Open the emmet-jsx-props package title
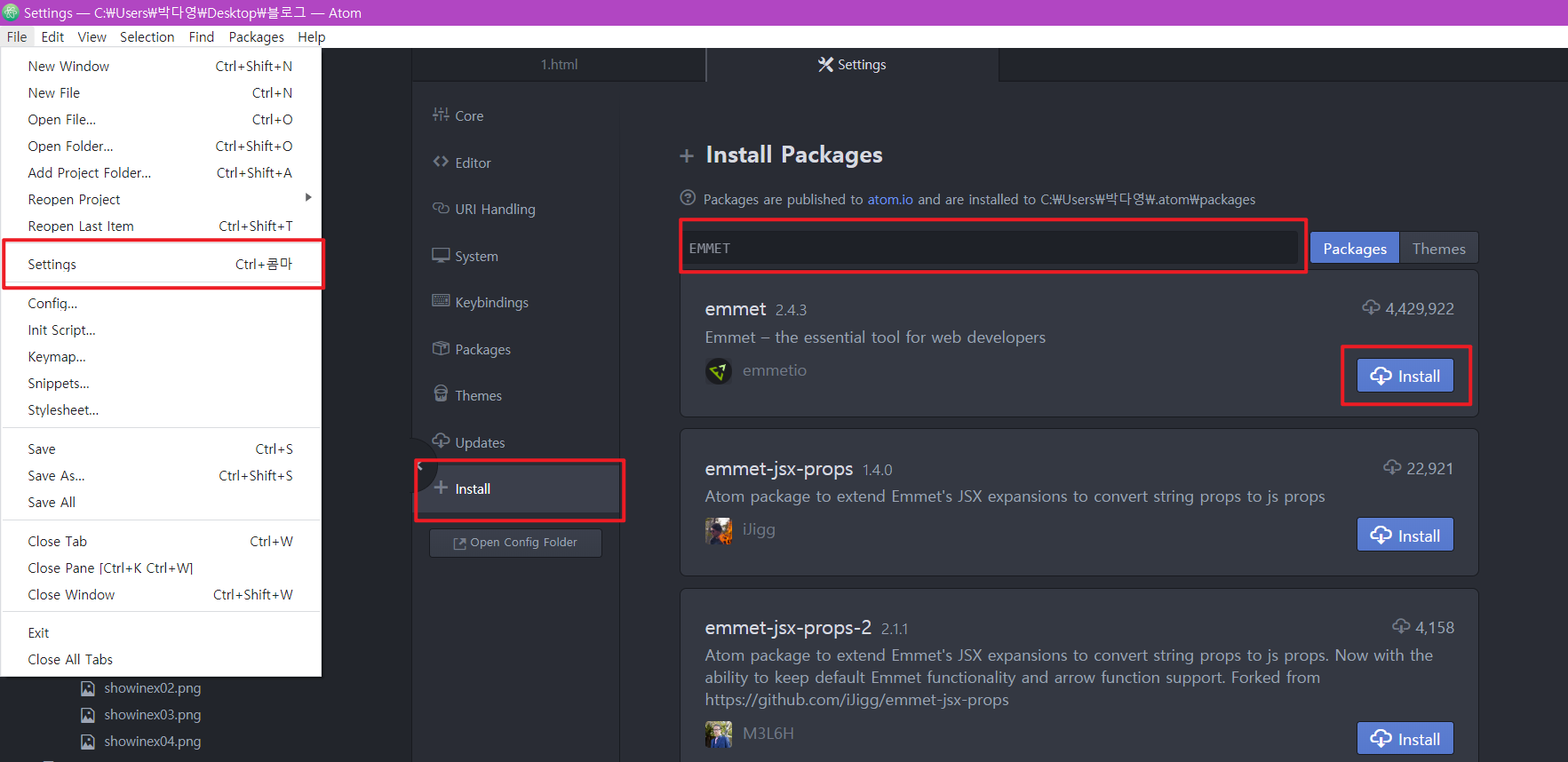 (779, 469)
